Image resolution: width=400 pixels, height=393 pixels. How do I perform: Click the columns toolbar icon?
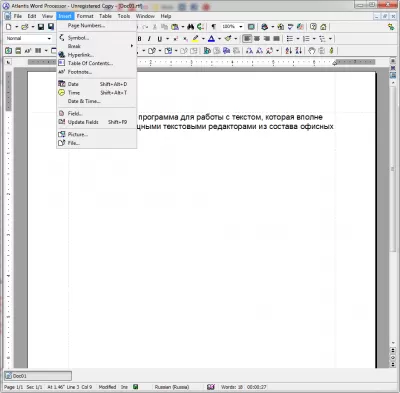click(38, 51)
